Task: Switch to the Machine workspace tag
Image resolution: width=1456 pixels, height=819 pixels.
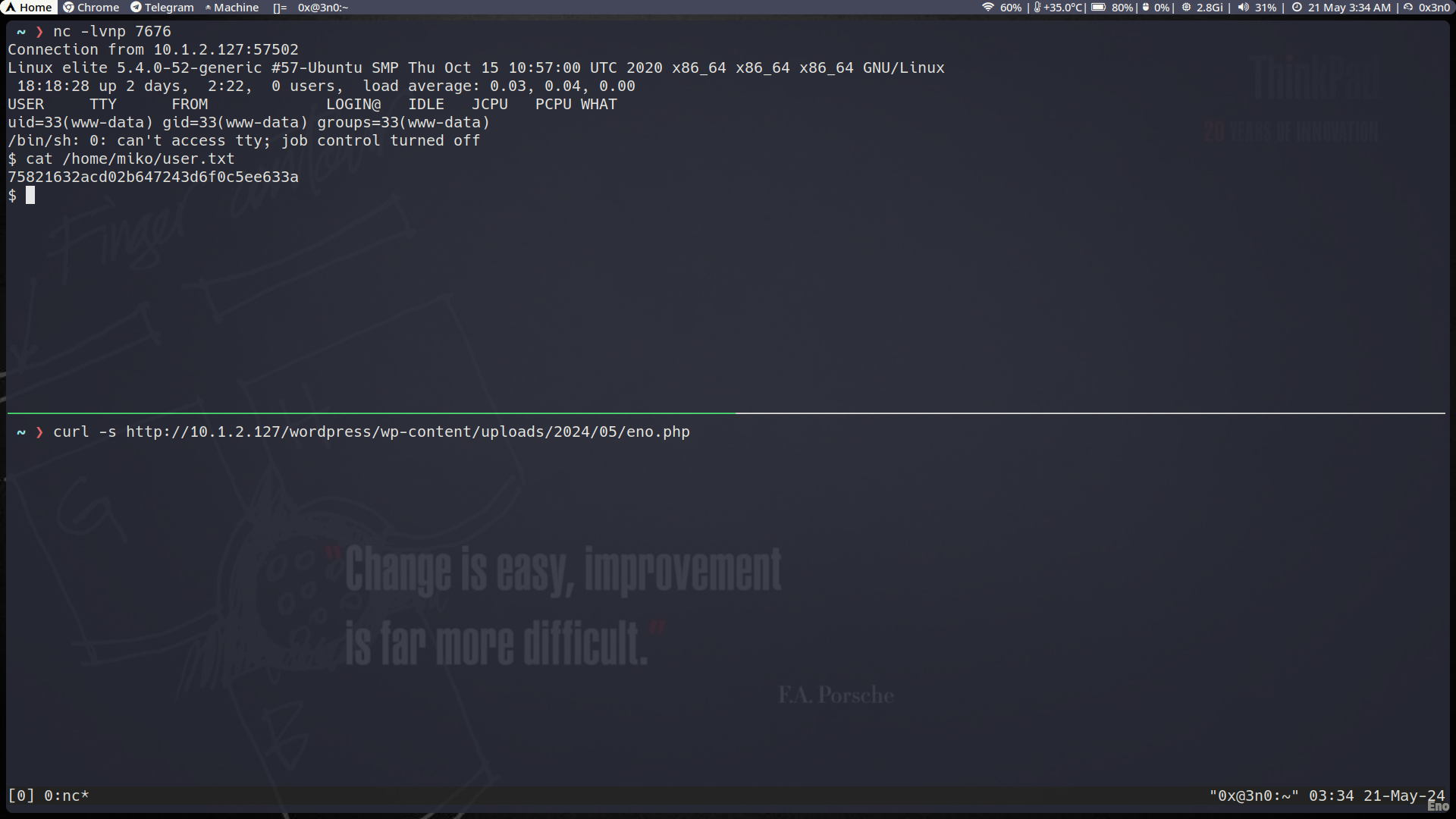Action: 231,7
